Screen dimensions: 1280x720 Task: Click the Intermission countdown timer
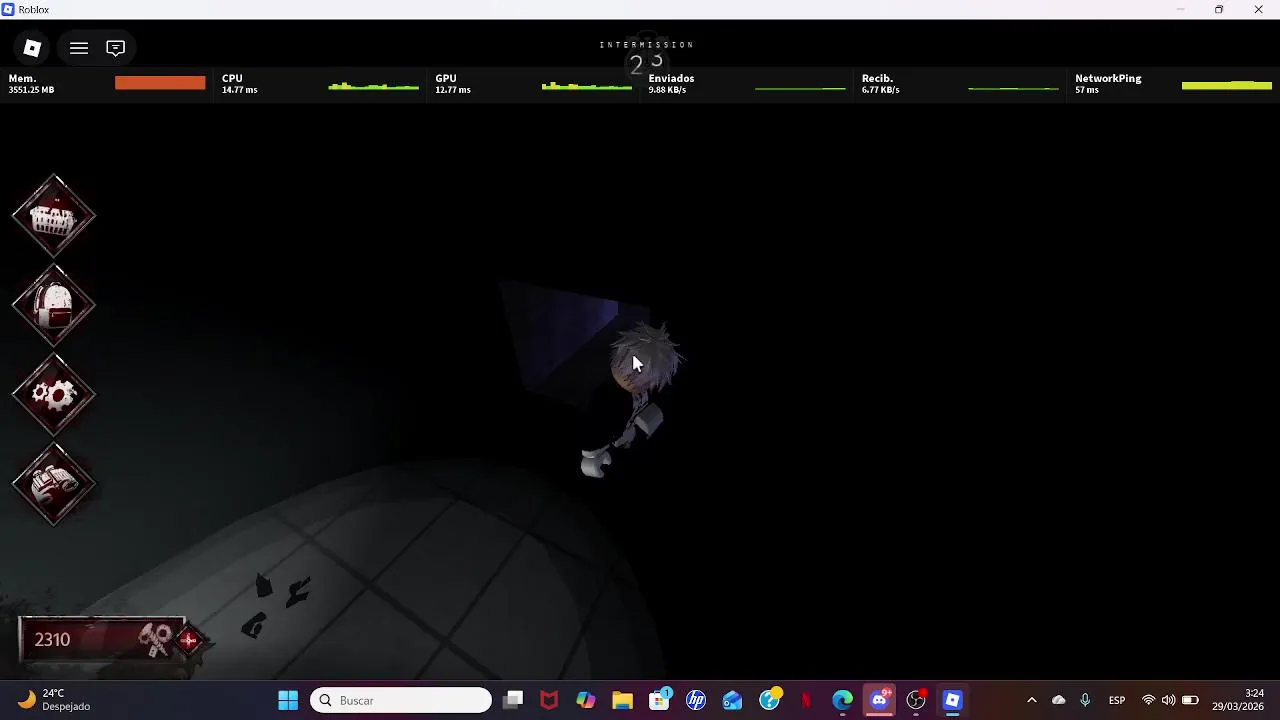[x=646, y=58]
